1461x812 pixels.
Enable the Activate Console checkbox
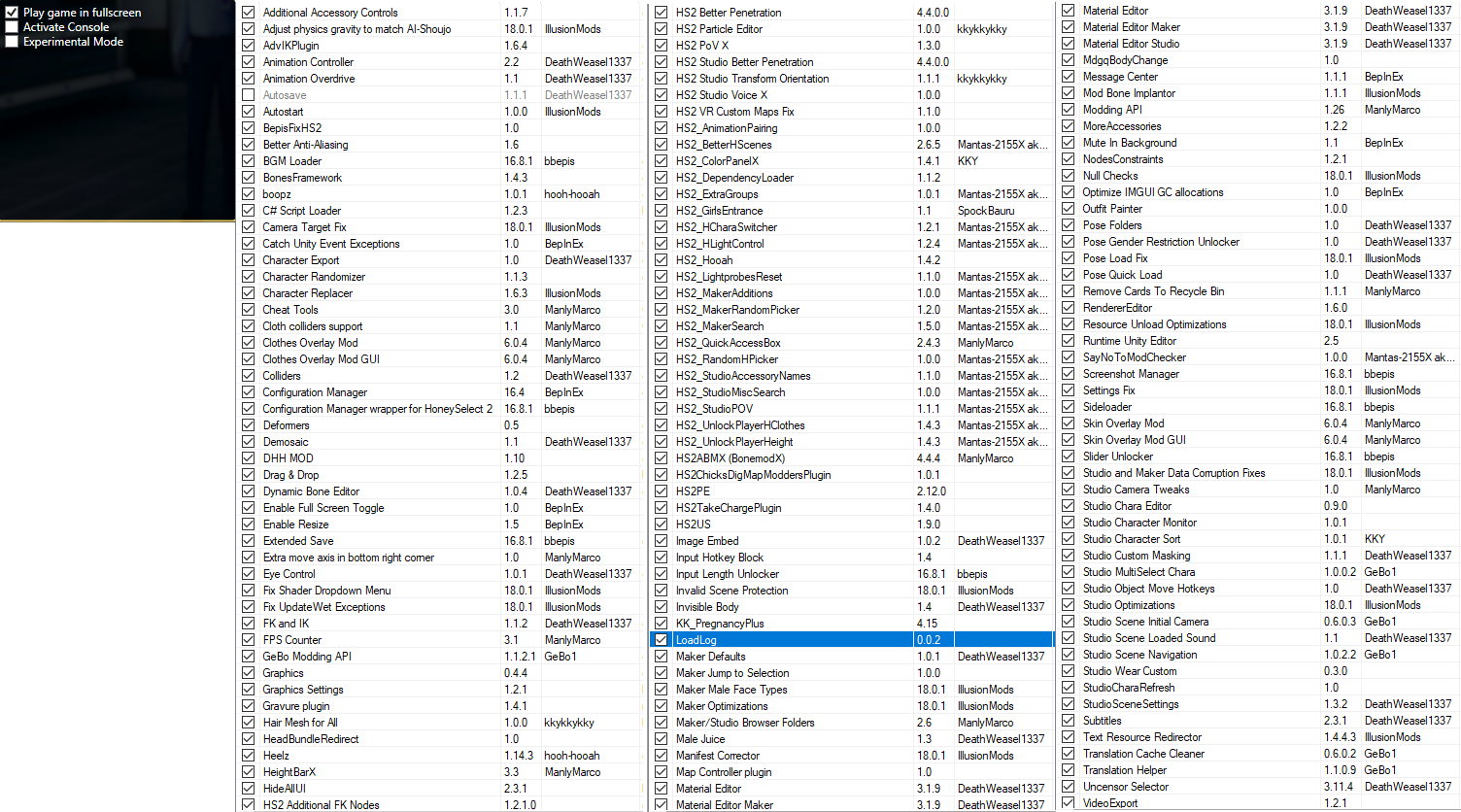click(x=12, y=27)
